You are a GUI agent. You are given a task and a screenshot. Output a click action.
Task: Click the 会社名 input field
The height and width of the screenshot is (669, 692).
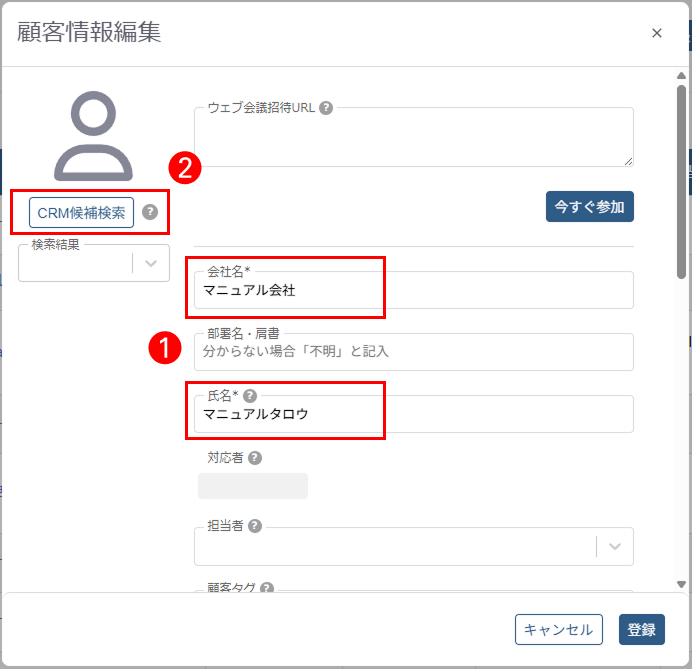[x=413, y=291]
